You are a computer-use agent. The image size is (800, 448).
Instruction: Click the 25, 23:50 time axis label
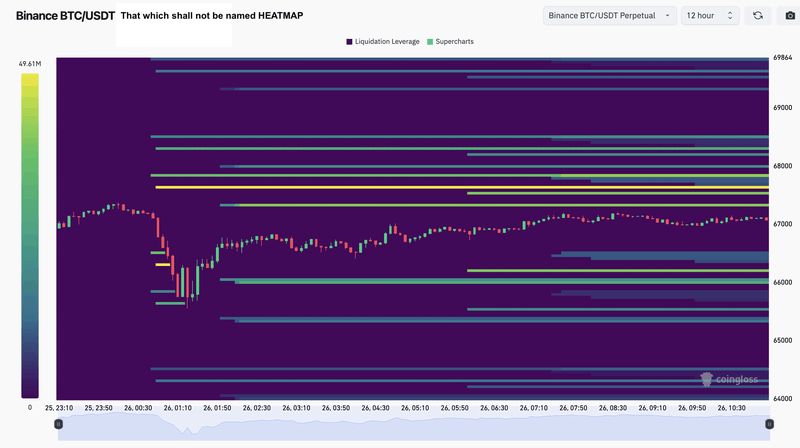98,408
